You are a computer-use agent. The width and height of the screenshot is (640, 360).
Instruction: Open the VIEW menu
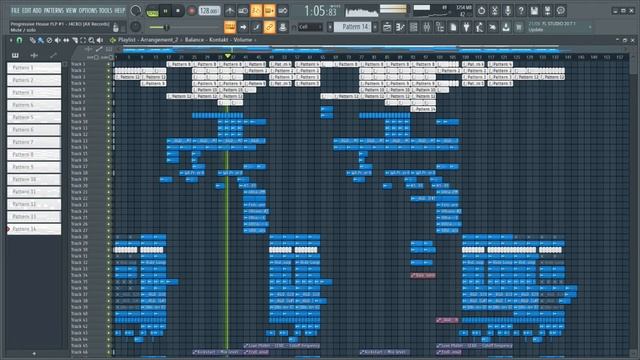pyautogui.click(x=71, y=10)
